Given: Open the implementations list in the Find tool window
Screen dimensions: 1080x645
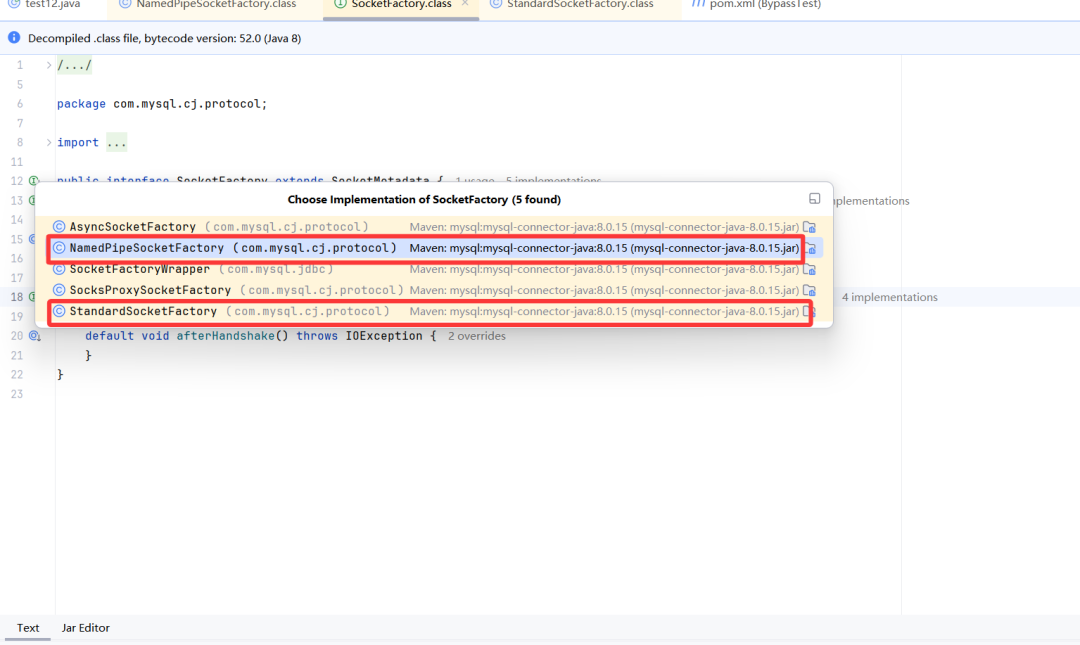Looking at the screenshot, I should (814, 198).
